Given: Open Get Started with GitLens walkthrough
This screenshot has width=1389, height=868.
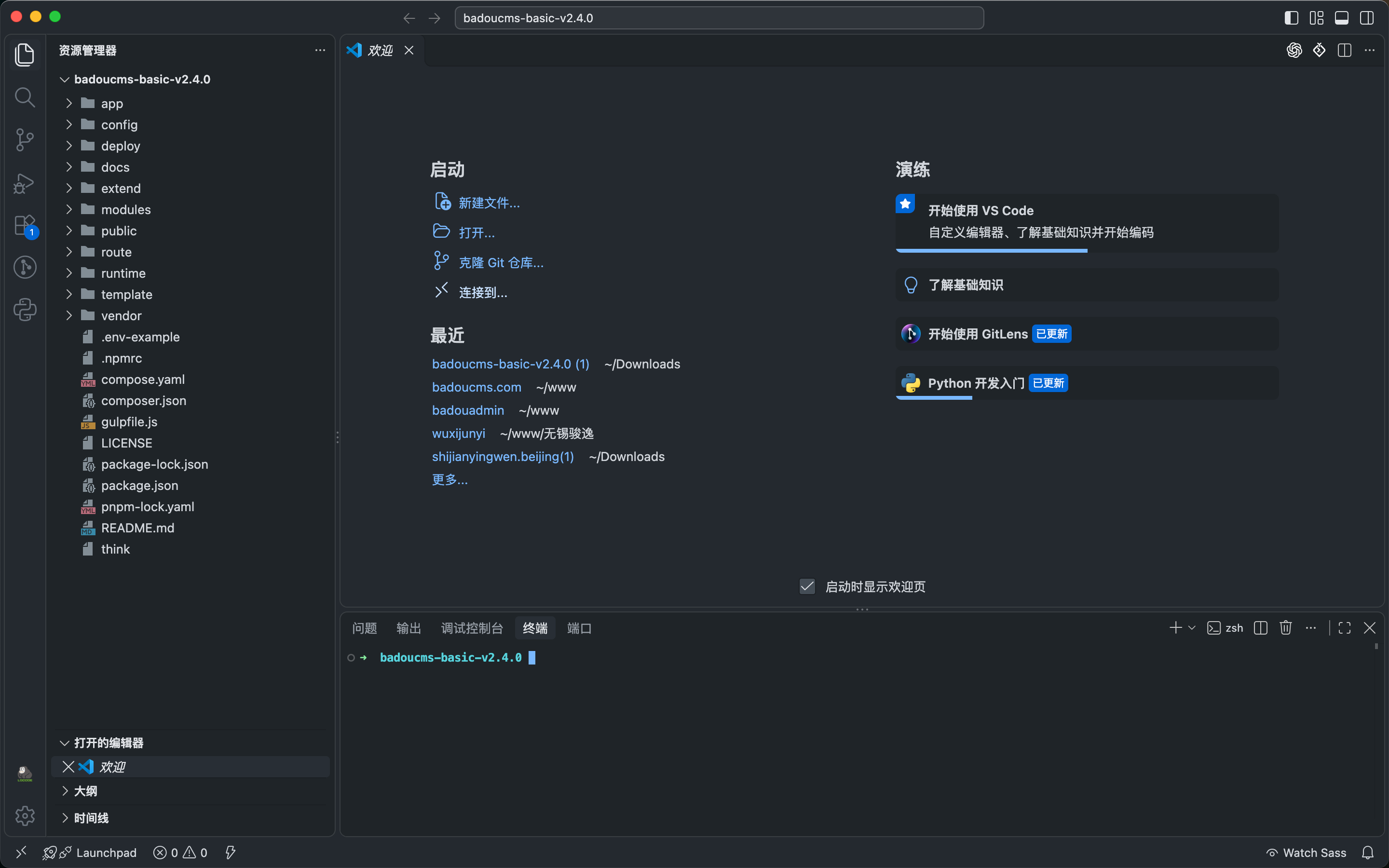Looking at the screenshot, I should coord(1087,334).
